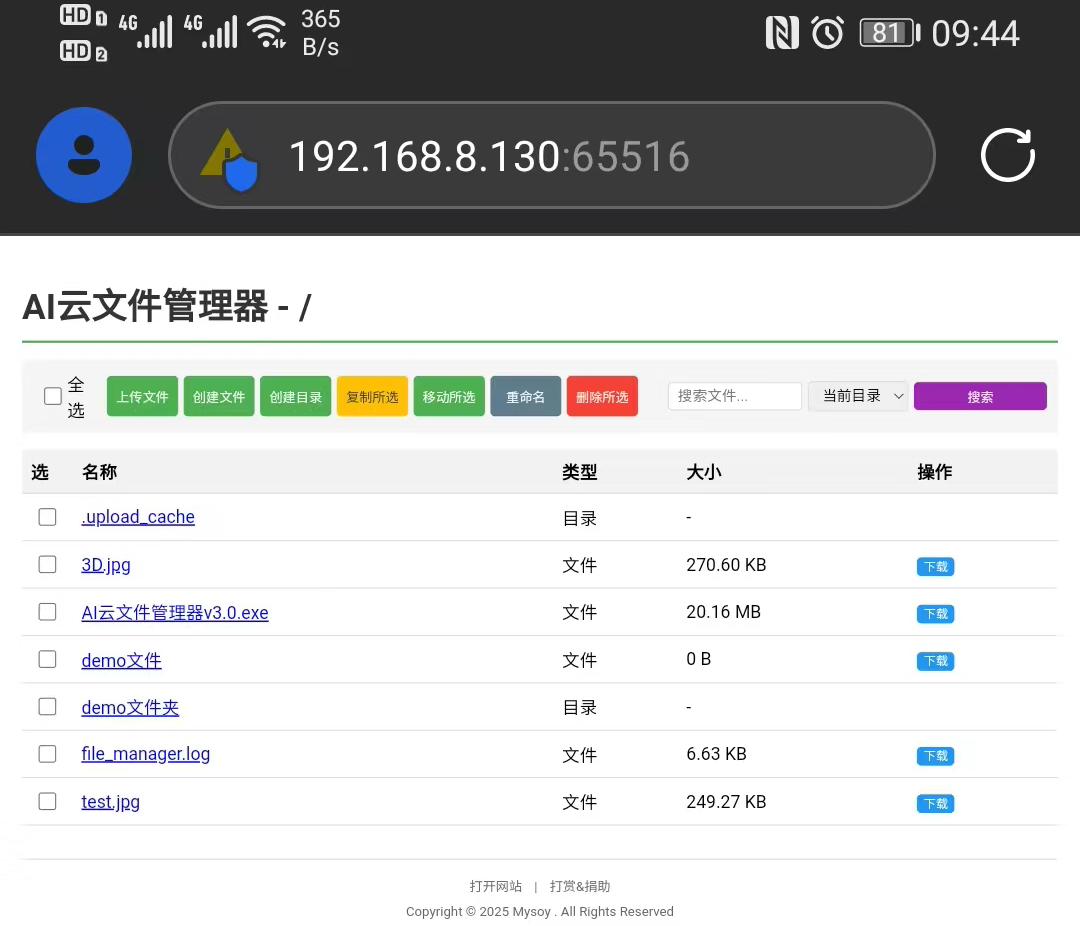The image size is (1080, 926).
Task: Download test.jpg via its 下载 button
Action: [x=935, y=803]
